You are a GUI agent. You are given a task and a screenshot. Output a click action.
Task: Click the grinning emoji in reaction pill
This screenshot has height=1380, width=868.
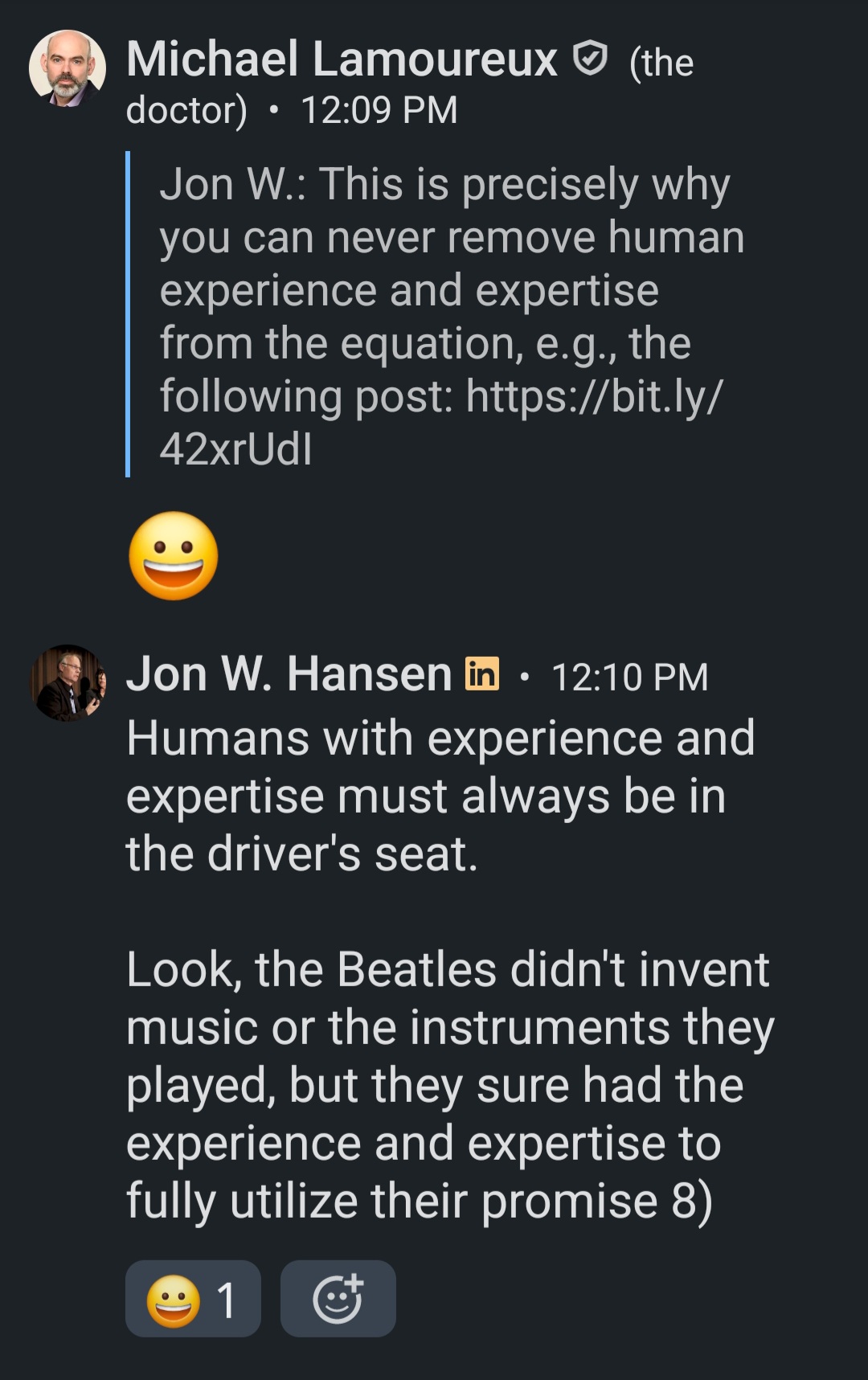point(173,1300)
